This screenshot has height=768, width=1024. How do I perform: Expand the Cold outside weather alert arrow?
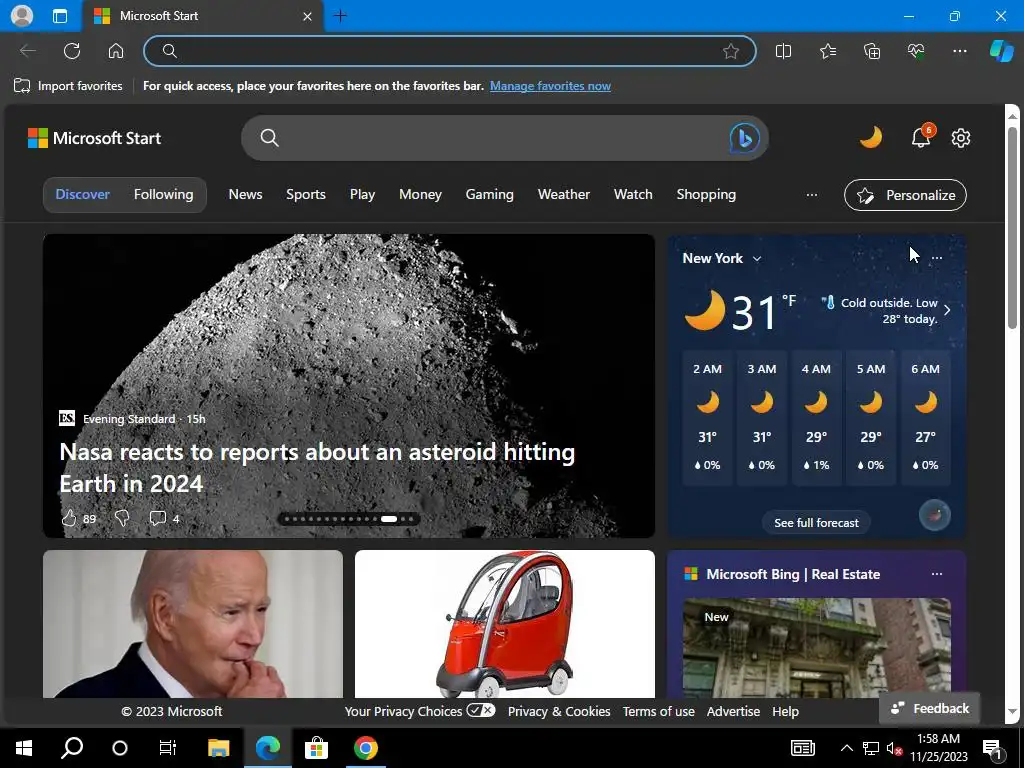(x=947, y=310)
